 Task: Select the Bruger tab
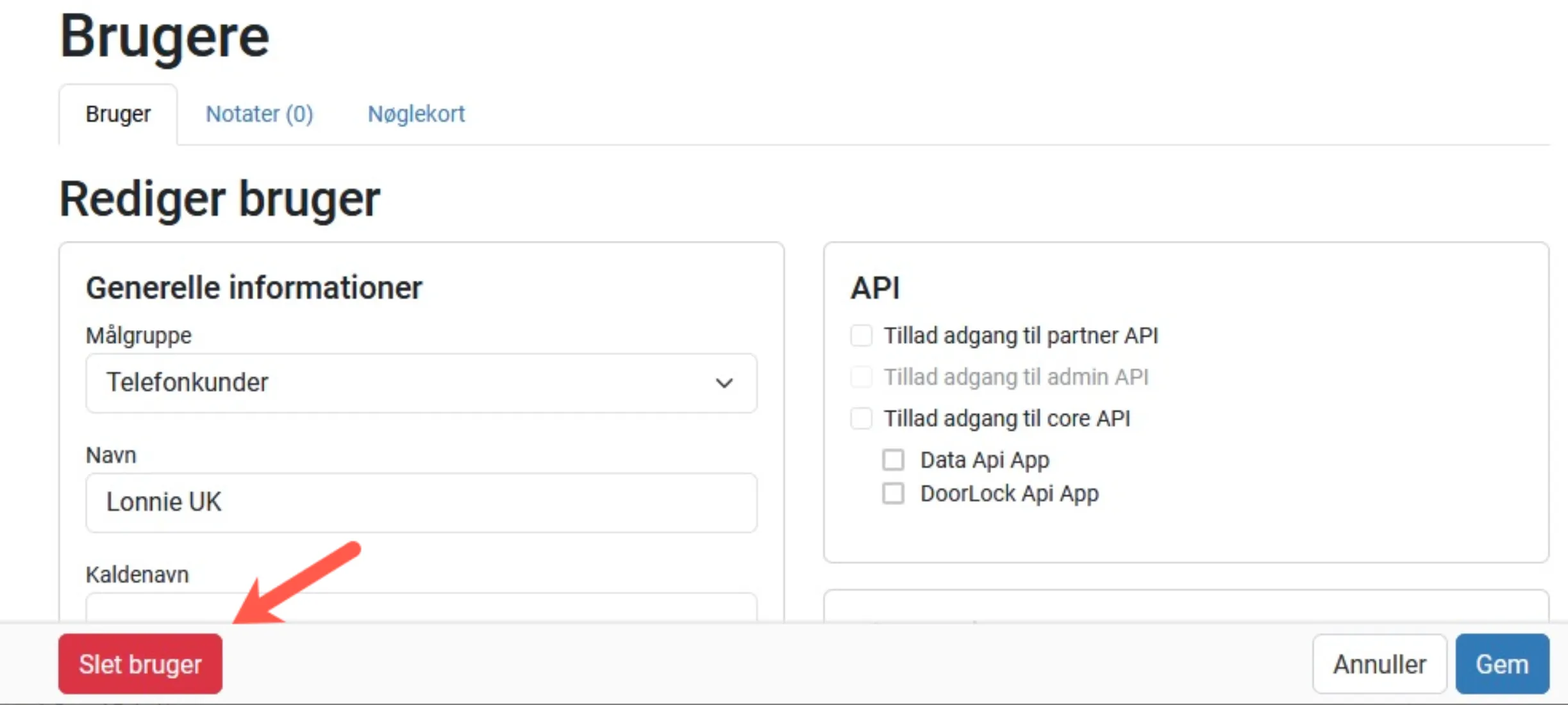point(118,114)
